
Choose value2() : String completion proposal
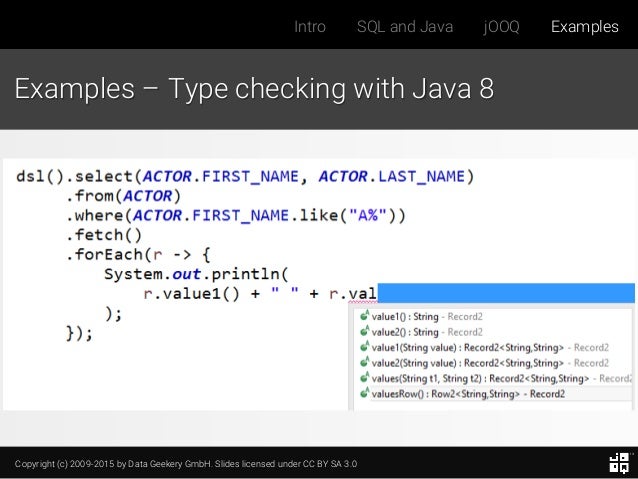pos(493,332)
